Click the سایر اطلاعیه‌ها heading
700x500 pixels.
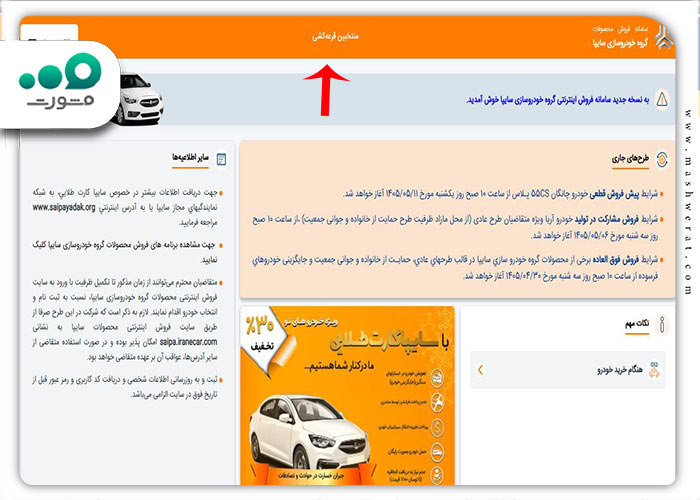[x=191, y=158]
